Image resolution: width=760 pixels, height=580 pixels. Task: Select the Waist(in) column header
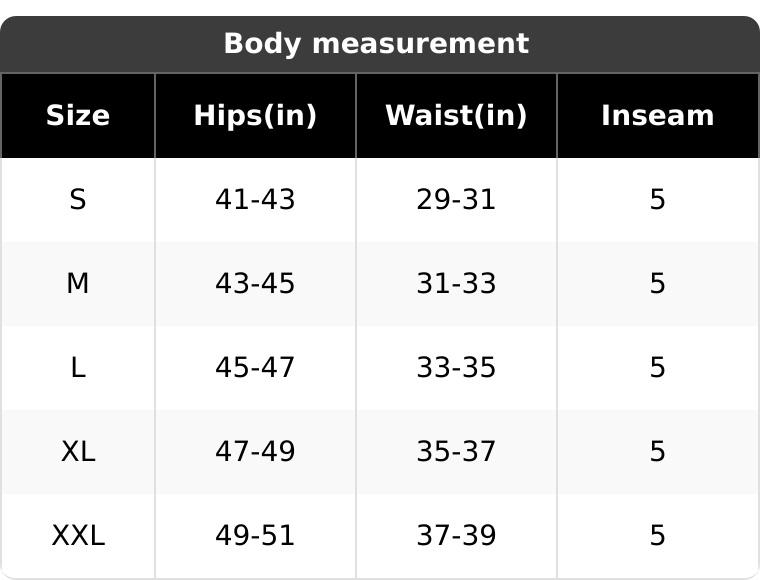click(x=456, y=116)
